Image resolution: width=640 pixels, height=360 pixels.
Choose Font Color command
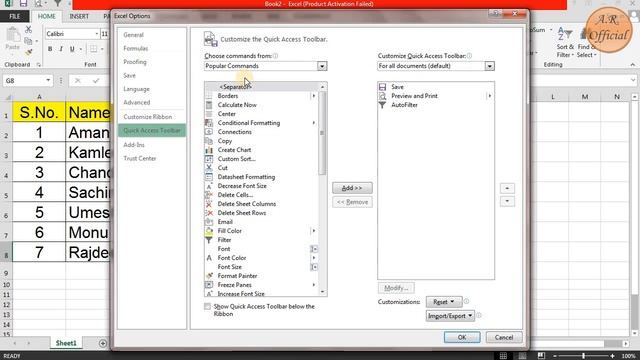(x=261, y=258)
